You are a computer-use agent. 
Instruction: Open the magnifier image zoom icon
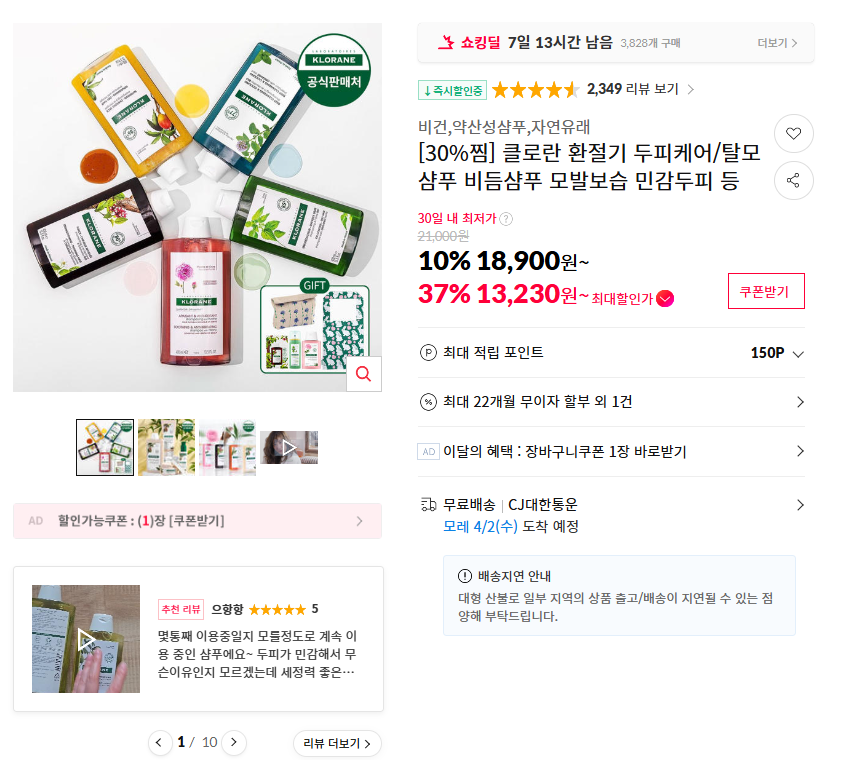click(363, 374)
